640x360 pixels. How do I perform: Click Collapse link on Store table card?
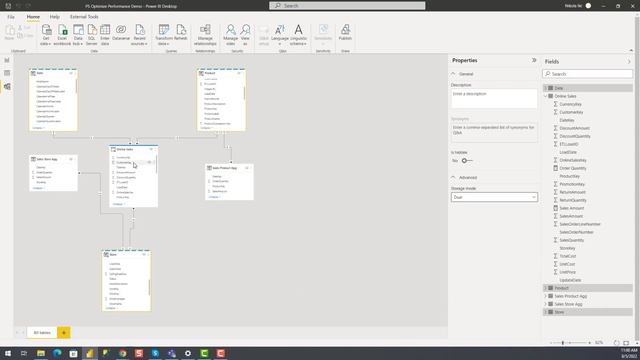click(111, 308)
